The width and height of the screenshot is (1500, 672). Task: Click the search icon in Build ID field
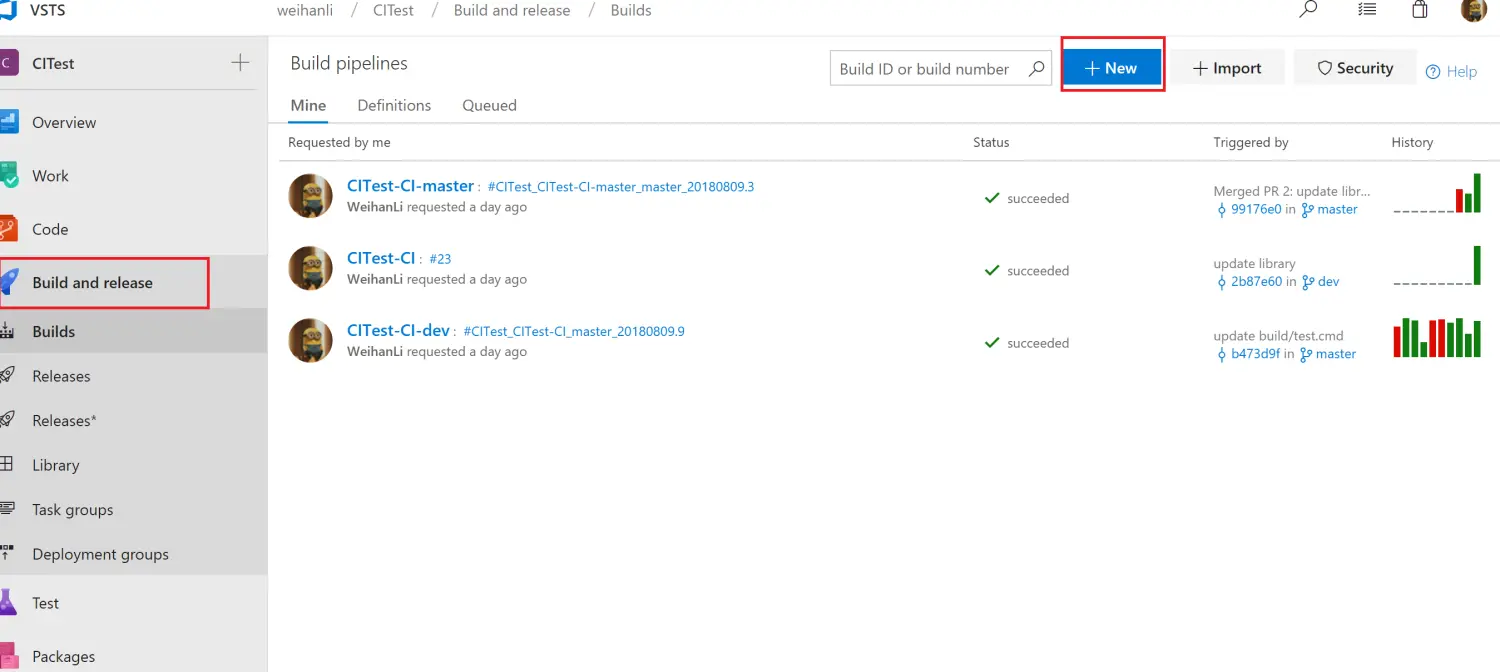point(1037,68)
